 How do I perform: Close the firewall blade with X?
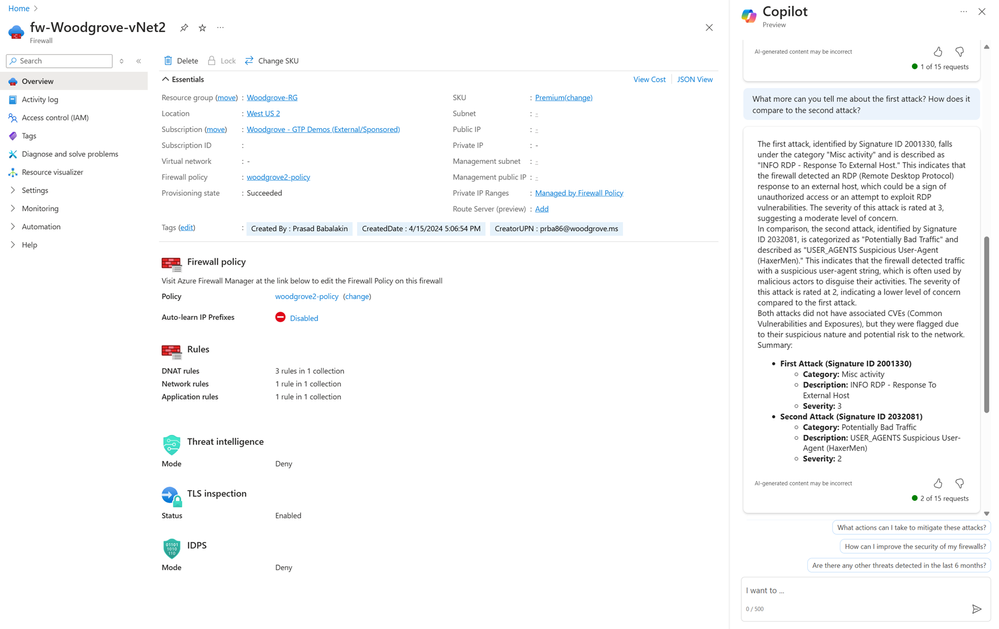[x=709, y=27]
